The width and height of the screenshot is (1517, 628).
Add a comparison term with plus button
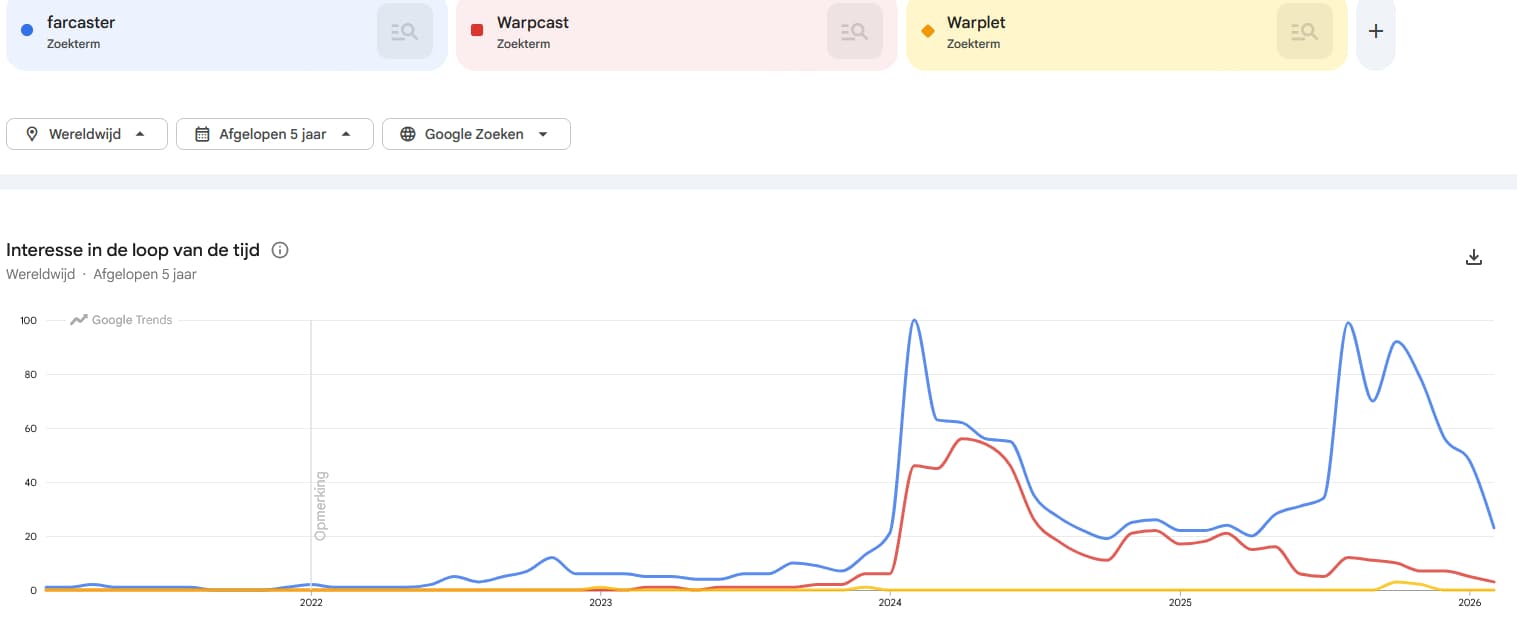[1376, 31]
